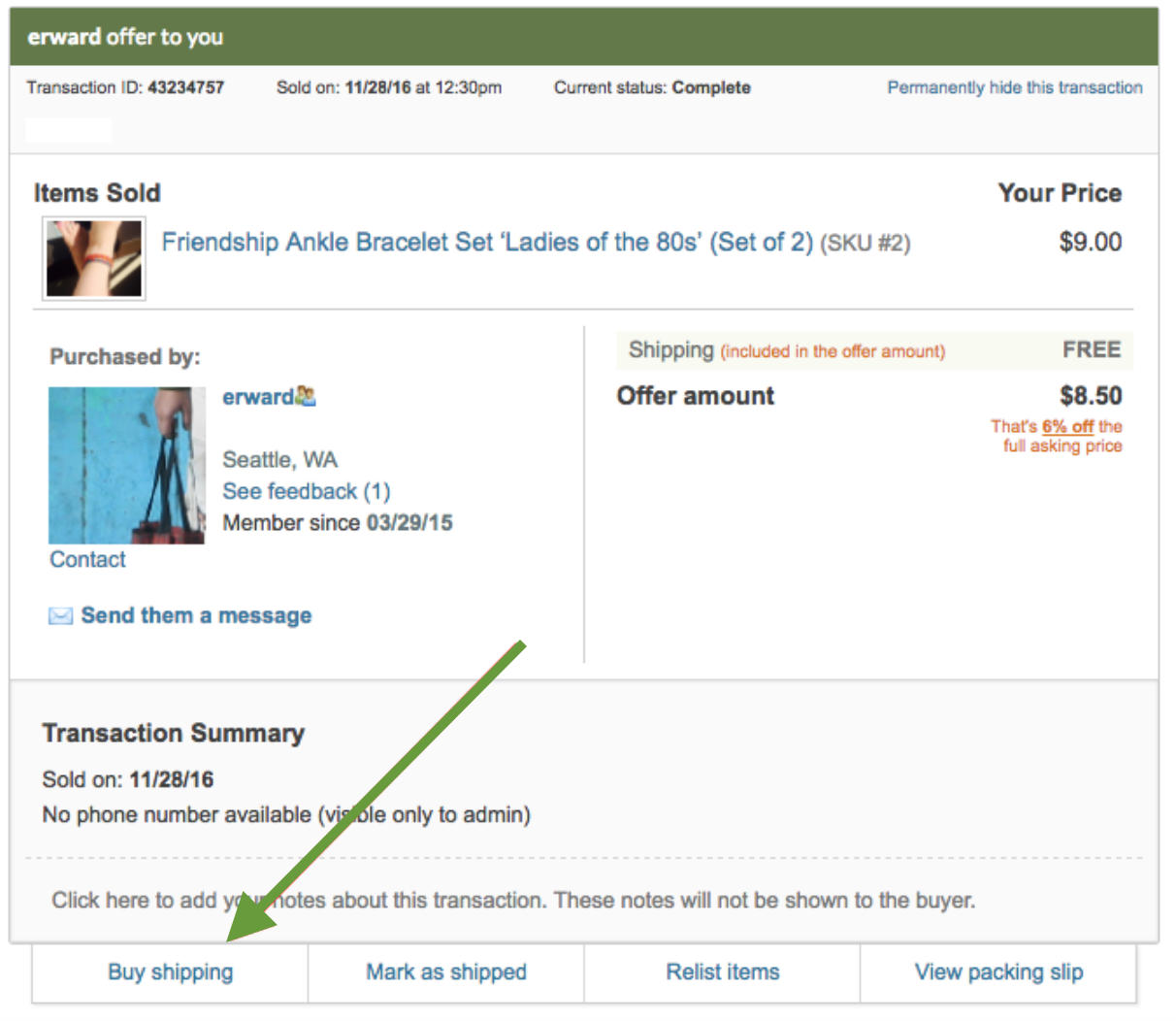1176x1021 pixels.
Task: Click the (SKU #2) label
Action: [x=866, y=243]
